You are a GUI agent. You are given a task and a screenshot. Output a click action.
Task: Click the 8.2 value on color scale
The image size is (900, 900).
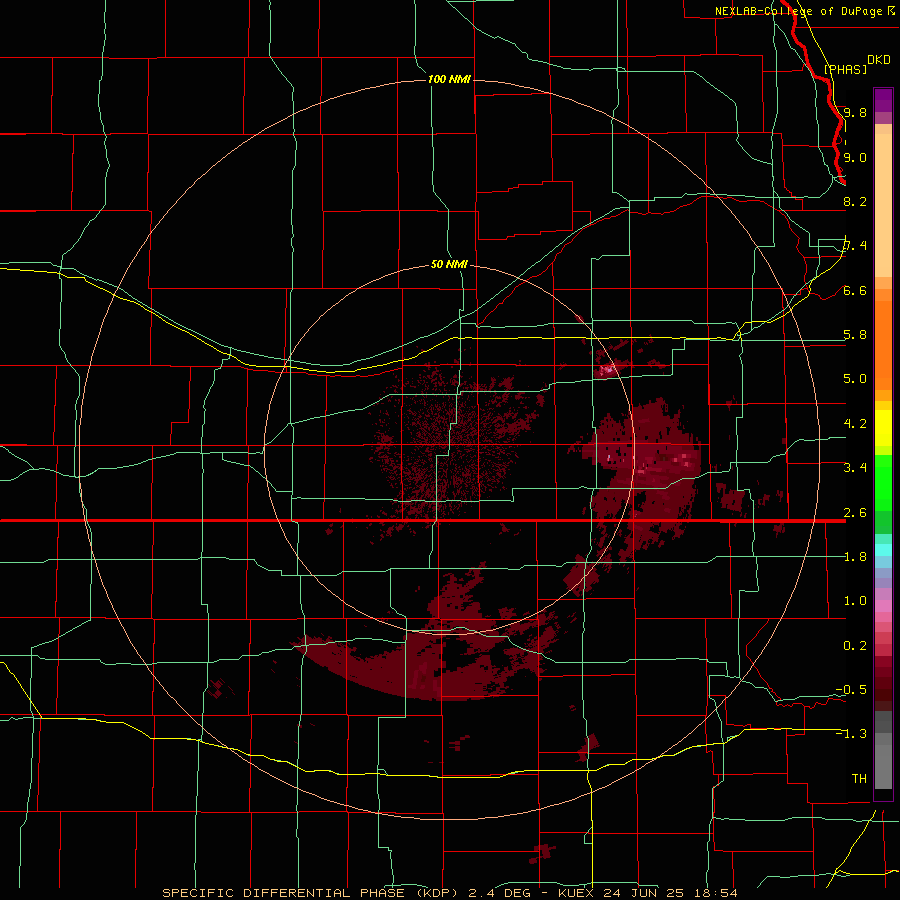point(855,201)
